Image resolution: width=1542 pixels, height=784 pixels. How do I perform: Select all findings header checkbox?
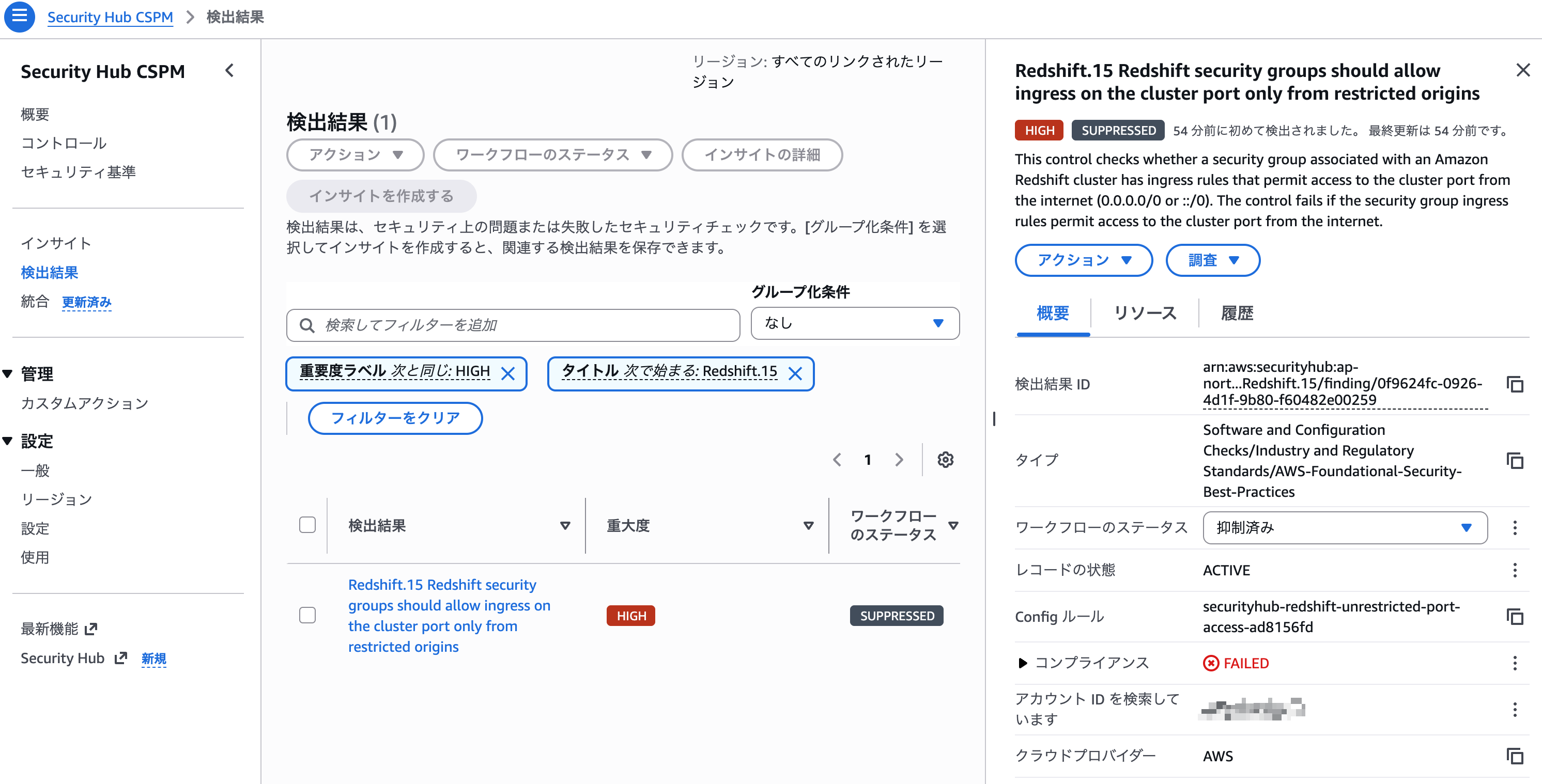tap(307, 525)
